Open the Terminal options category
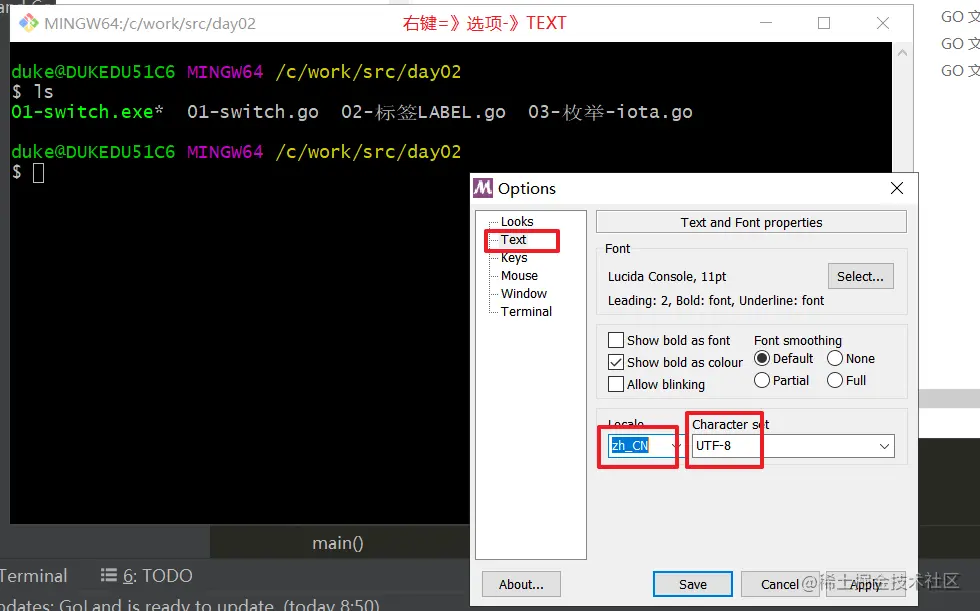 [x=526, y=312]
